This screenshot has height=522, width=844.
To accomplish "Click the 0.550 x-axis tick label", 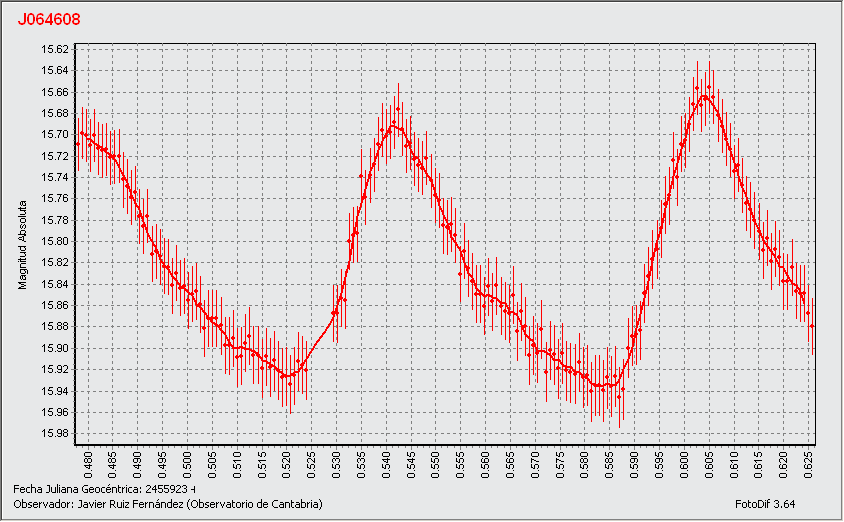I will click(435, 465).
